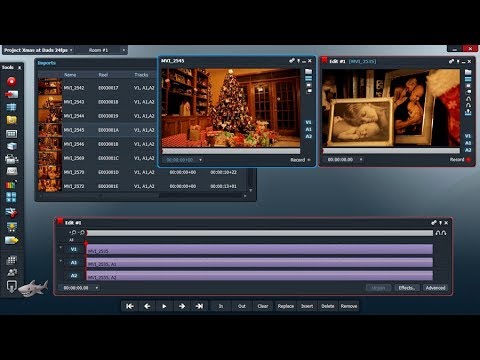Click the blue grid icon in Tools panel
The width and height of the screenshot is (480, 360).
pyautogui.click(x=11, y=107)
